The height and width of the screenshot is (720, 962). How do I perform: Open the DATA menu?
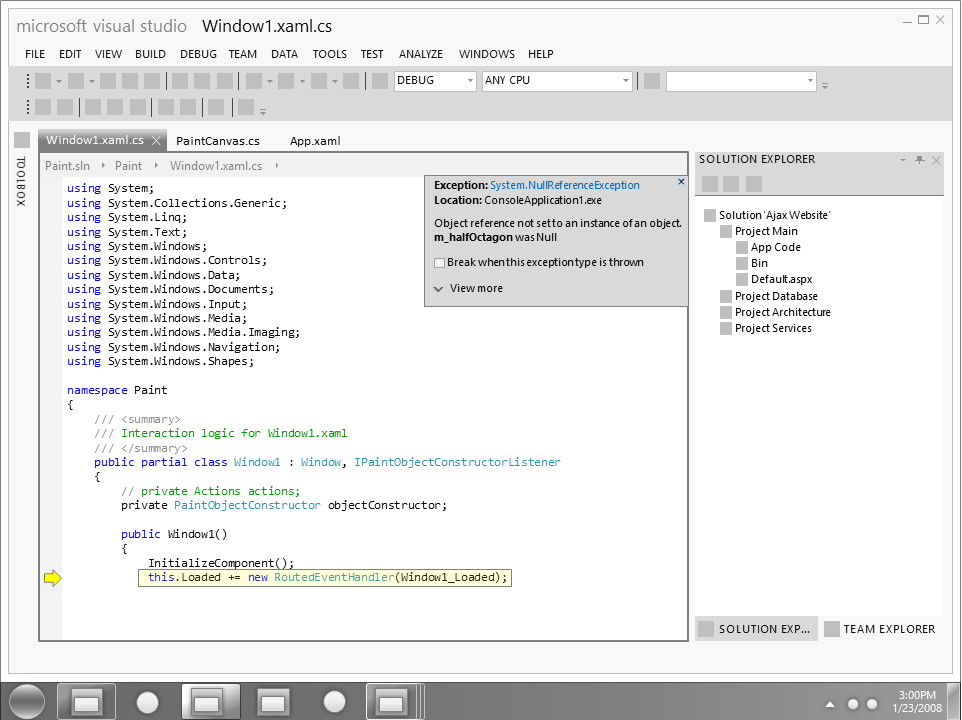tap(285, 54)
